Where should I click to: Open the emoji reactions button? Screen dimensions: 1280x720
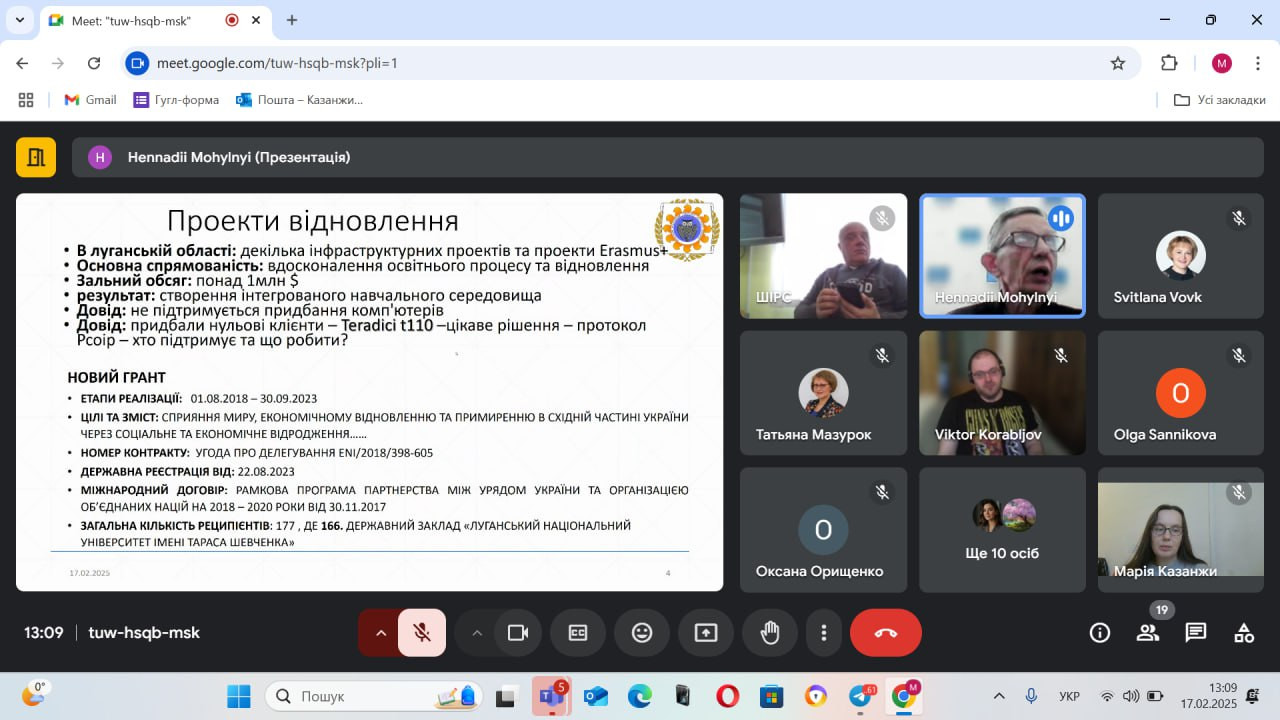642,633
